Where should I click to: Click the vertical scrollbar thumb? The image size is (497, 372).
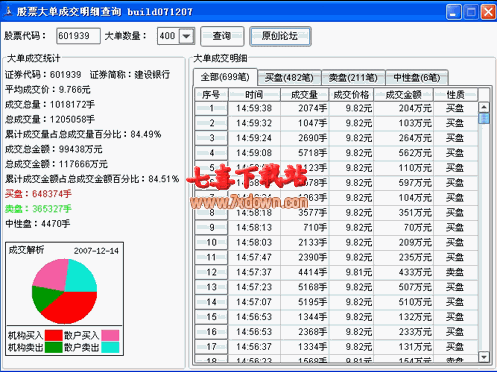484,118
